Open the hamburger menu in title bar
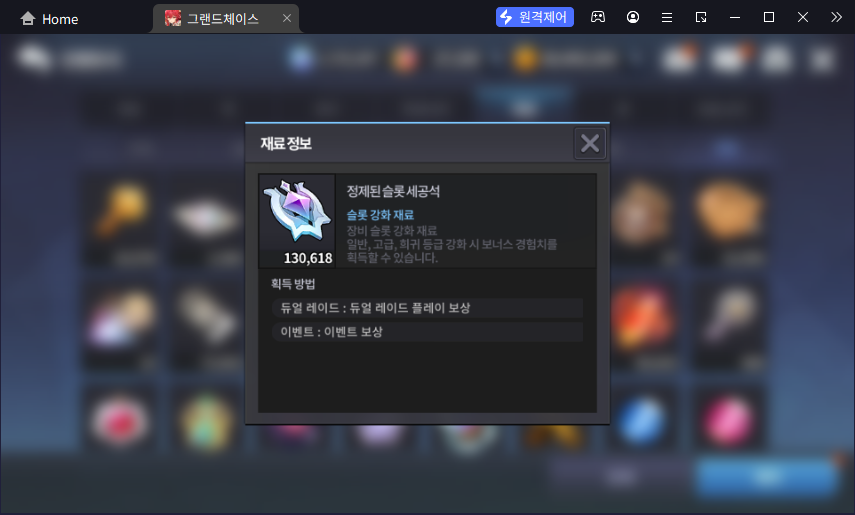 (666, 17)
